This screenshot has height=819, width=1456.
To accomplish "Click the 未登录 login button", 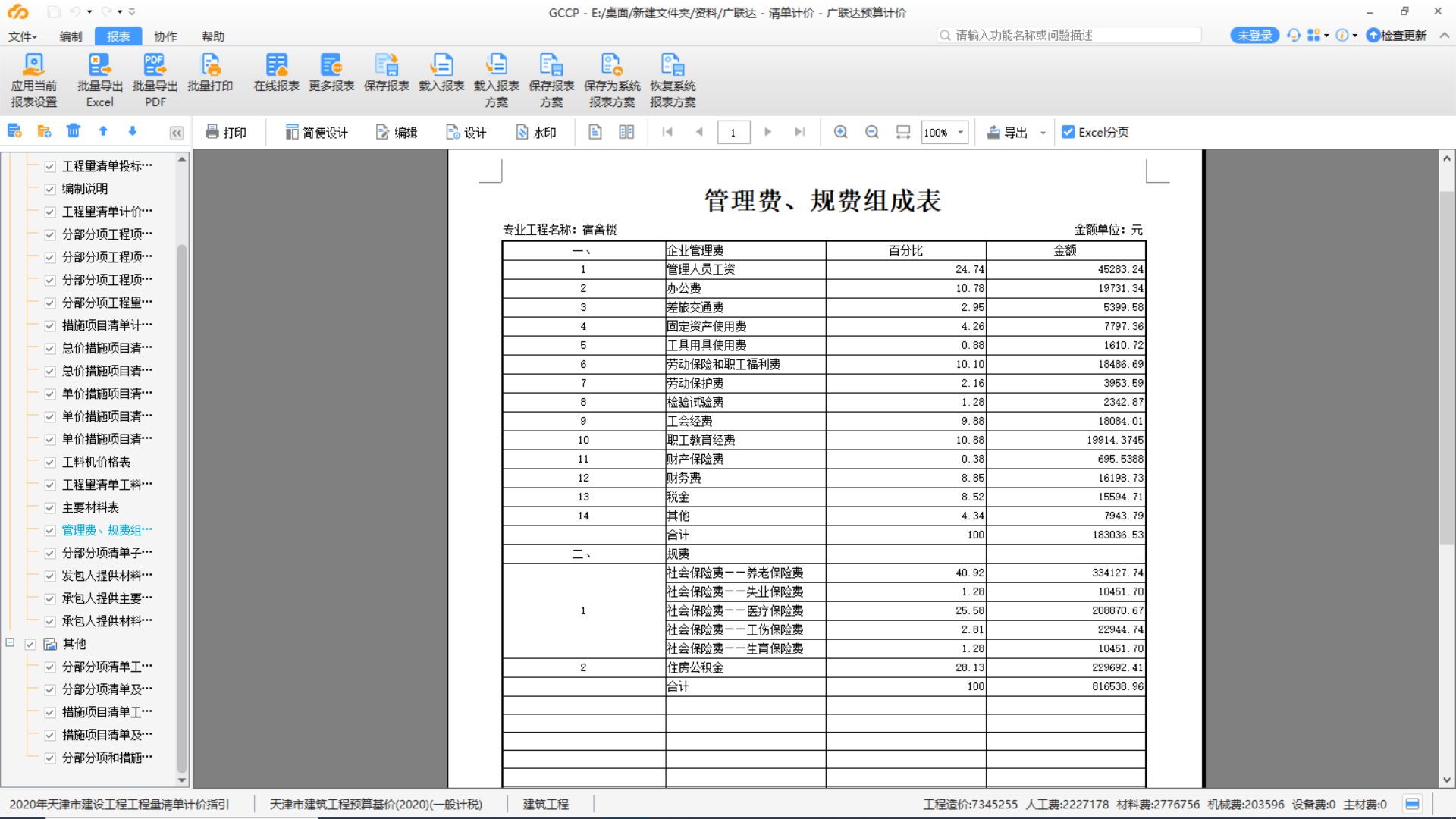I will click(x=1254, y=35).
